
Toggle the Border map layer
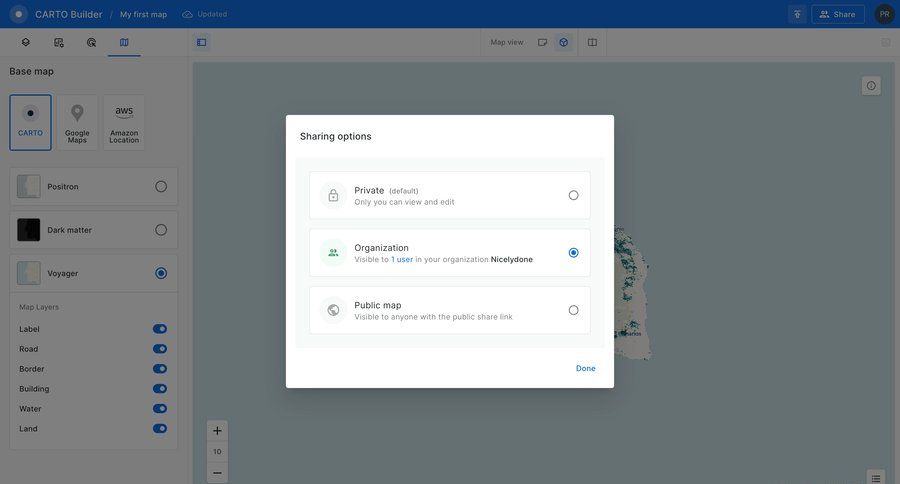click(160, 369)
